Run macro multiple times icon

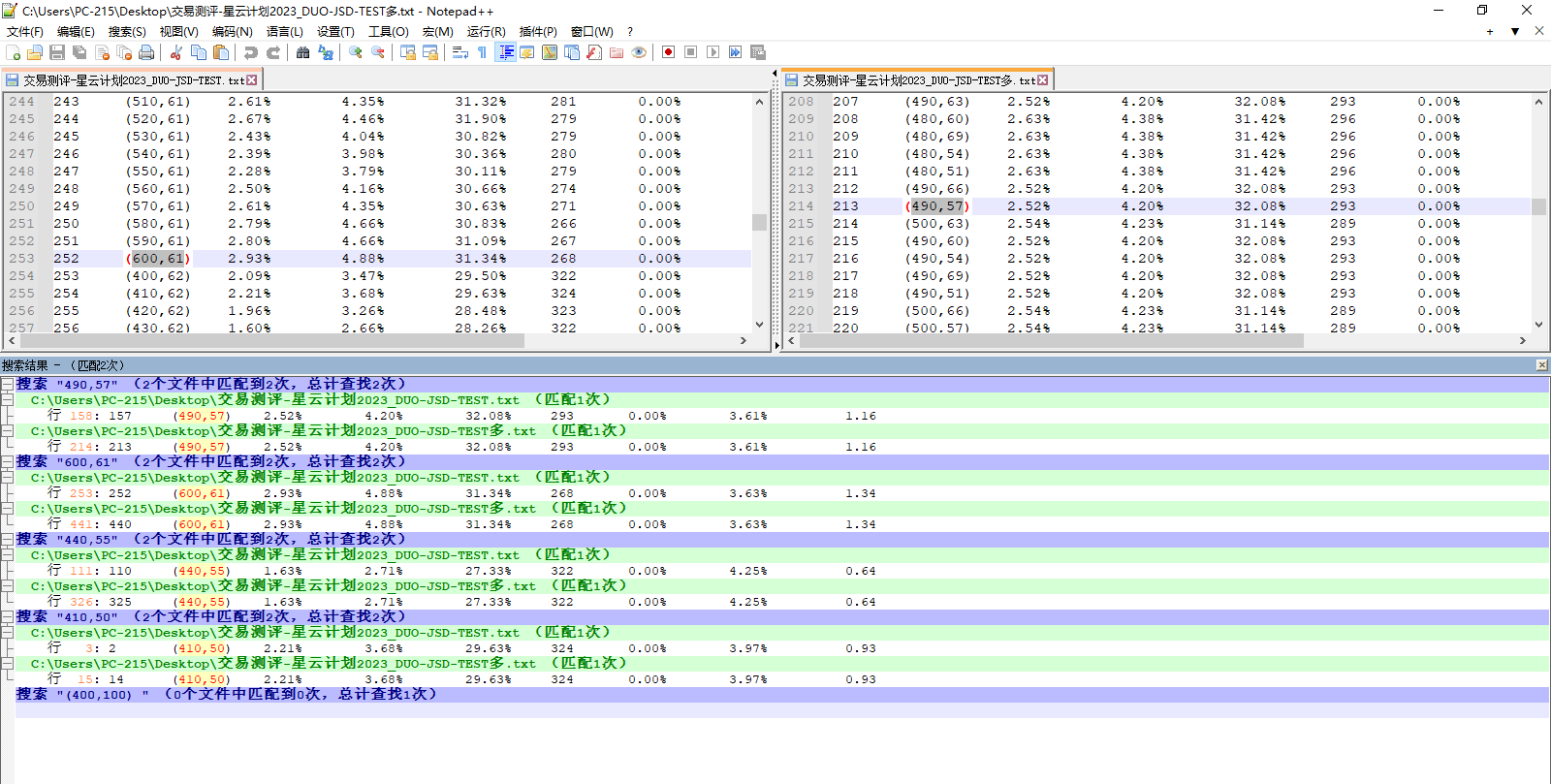(x=735, y=52)
